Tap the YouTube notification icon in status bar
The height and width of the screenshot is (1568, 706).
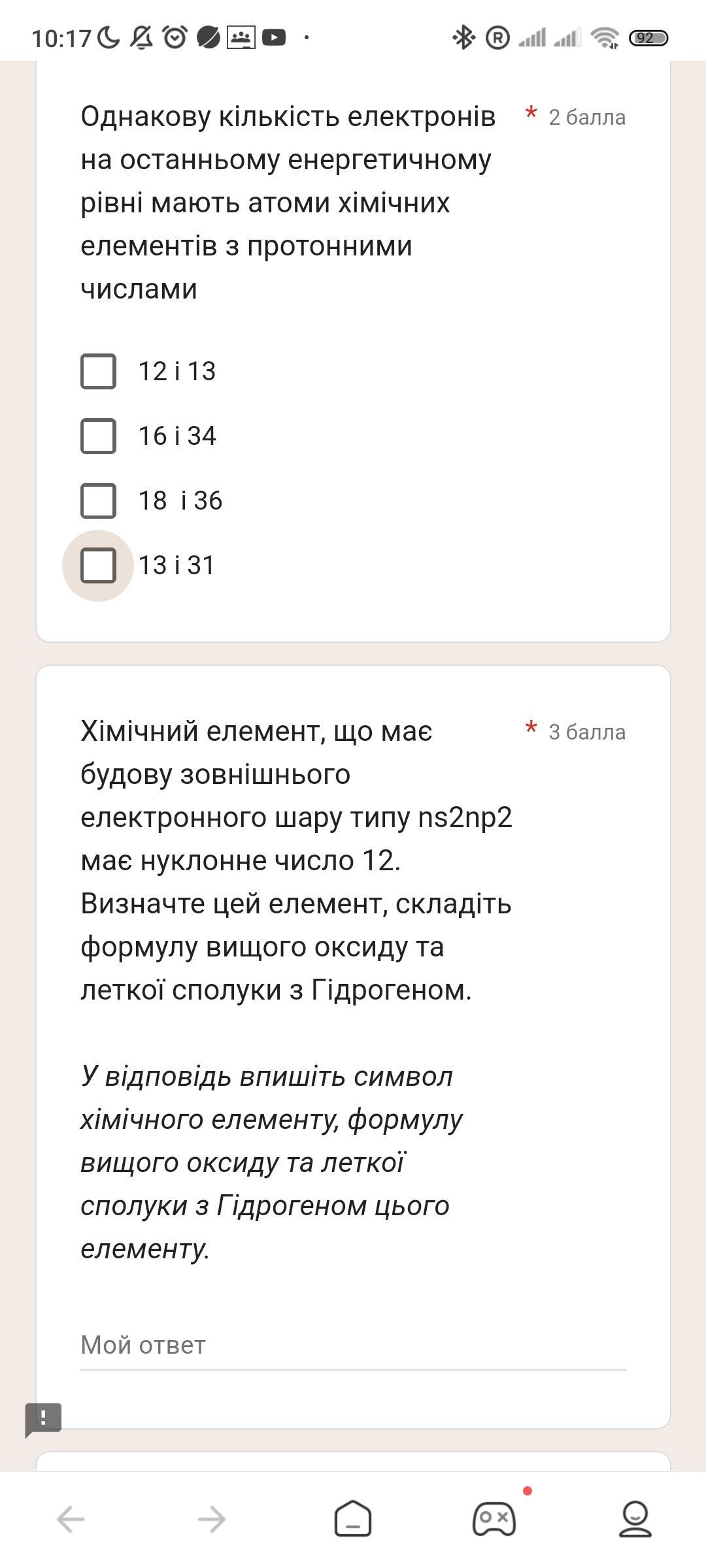coord(274,38)
